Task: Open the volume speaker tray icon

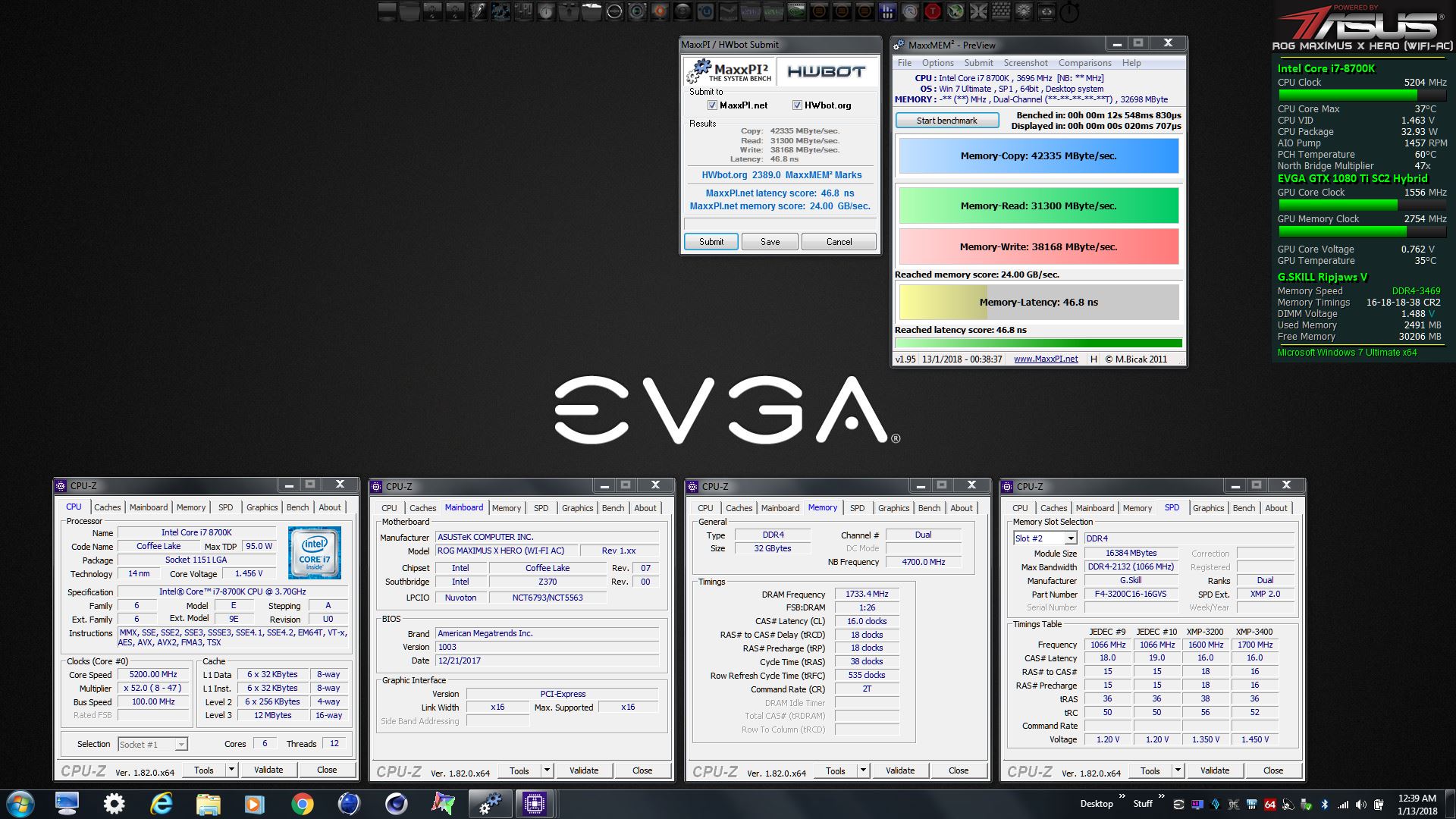Action: 1361,804
